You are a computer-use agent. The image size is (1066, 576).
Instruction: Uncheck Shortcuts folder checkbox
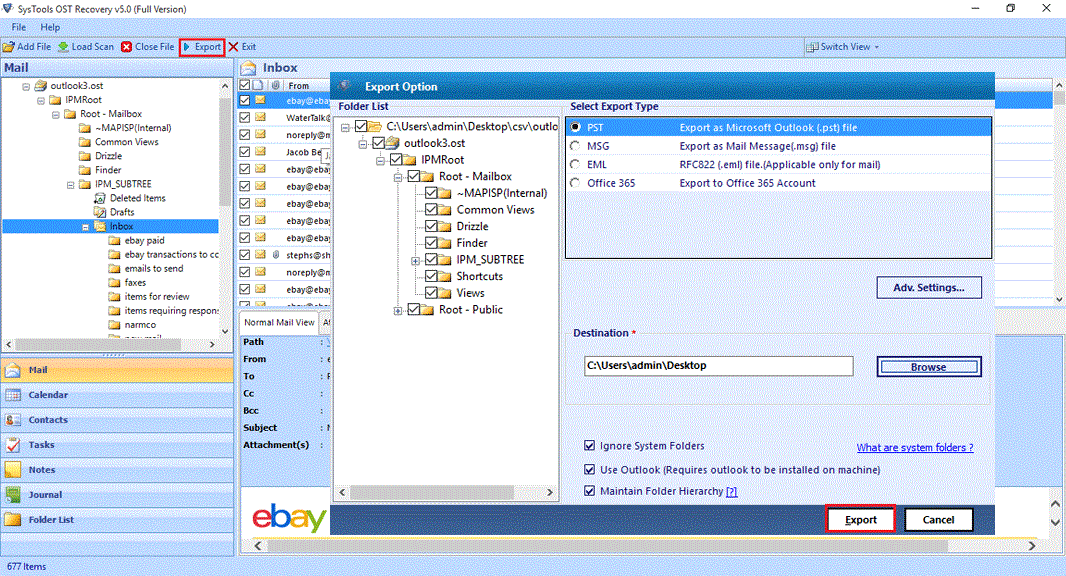pyautogui.click(x=431, y=275)
